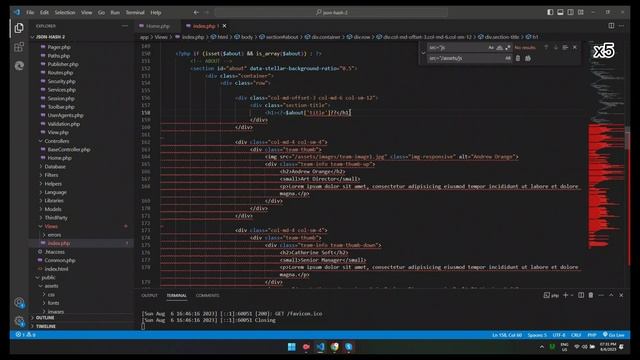Click the title bar search box
This screenshot has width=640, height=360.
pyautogui.click(x=331, y=12)
